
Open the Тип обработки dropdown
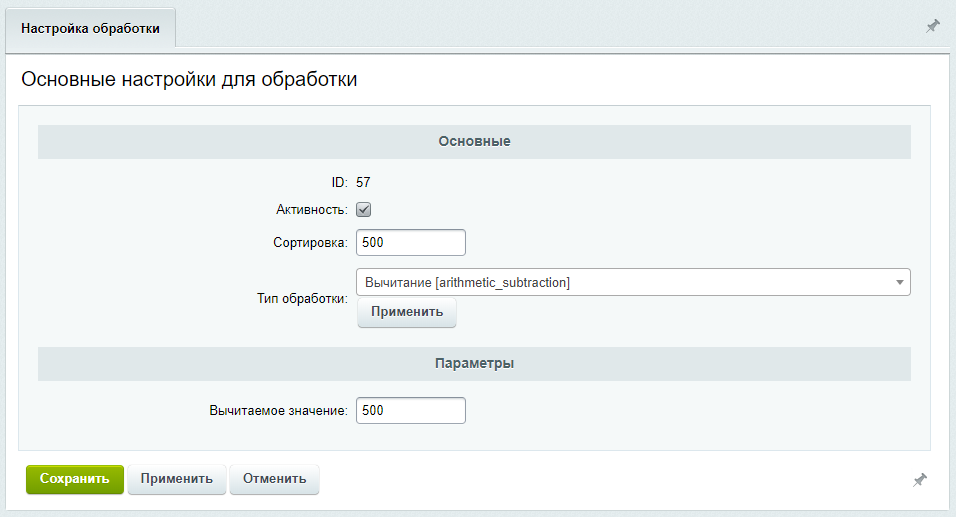click(633, 282)
